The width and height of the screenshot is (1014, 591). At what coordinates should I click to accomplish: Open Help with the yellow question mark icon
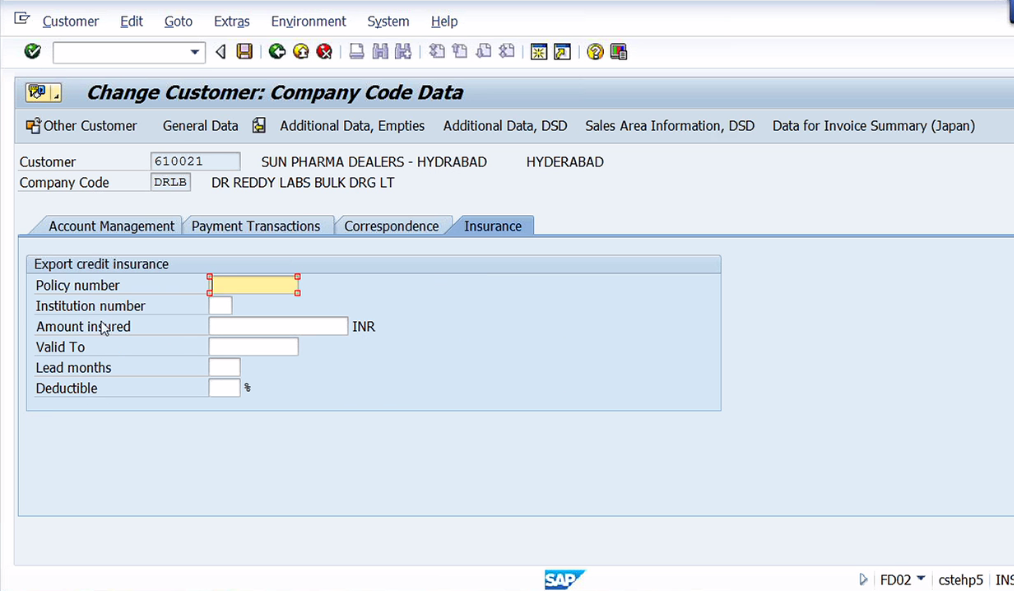[x=595, y=52]
